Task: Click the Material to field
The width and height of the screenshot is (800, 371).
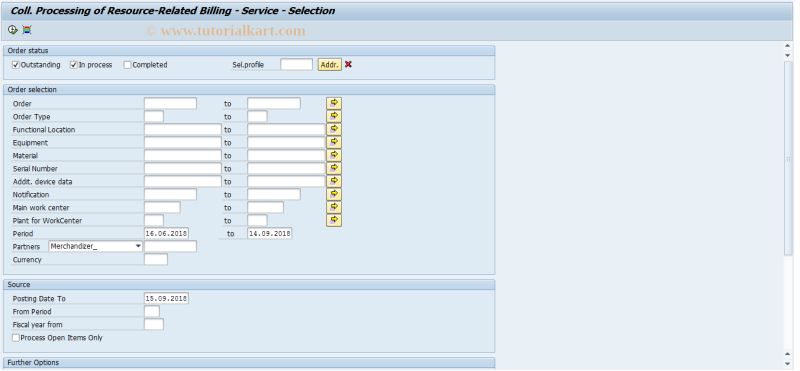Action: click(x=286, y=156)
